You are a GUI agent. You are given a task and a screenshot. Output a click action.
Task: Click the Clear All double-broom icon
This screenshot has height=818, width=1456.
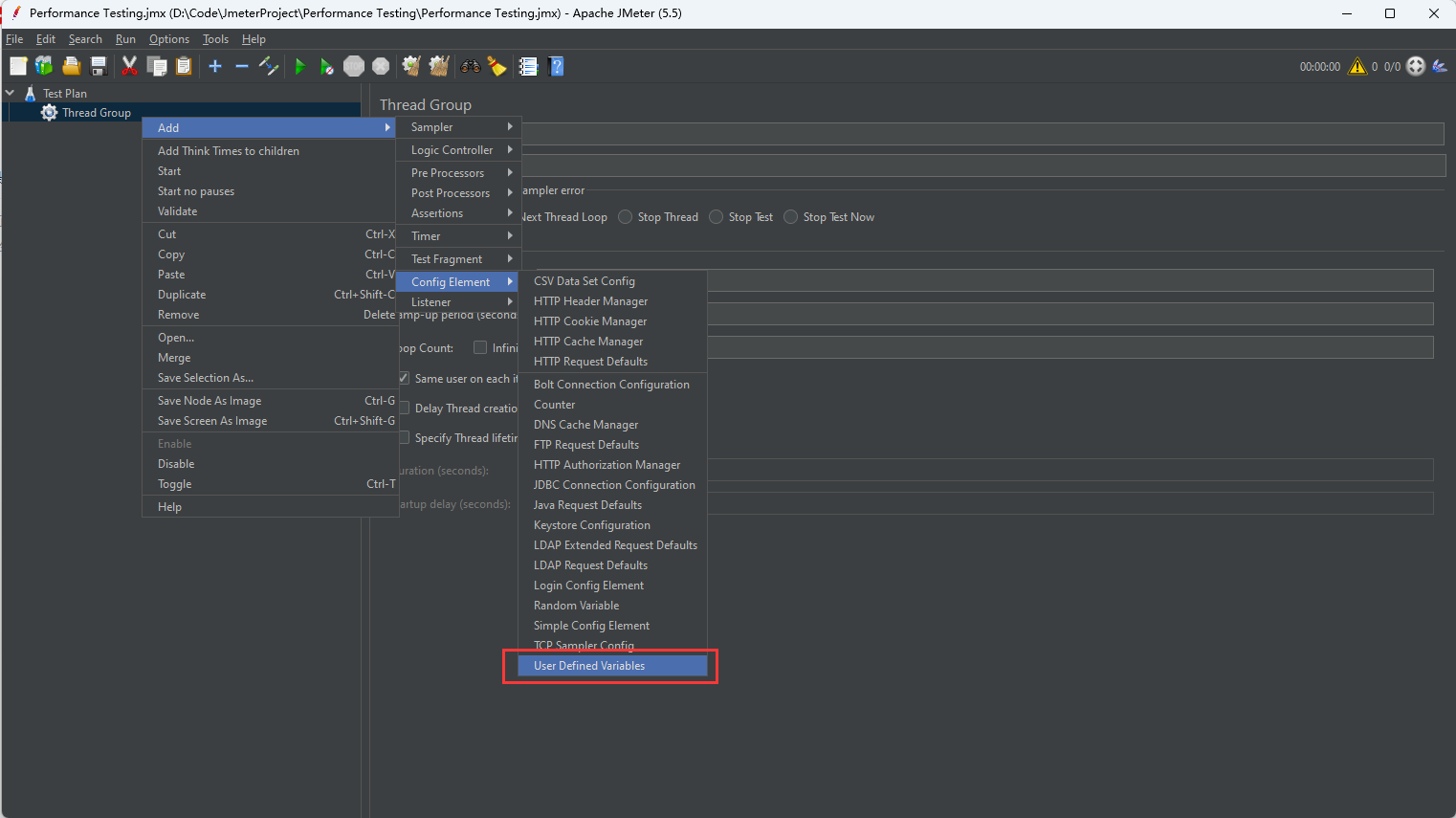pyautogui.click(x=439, y=66)
